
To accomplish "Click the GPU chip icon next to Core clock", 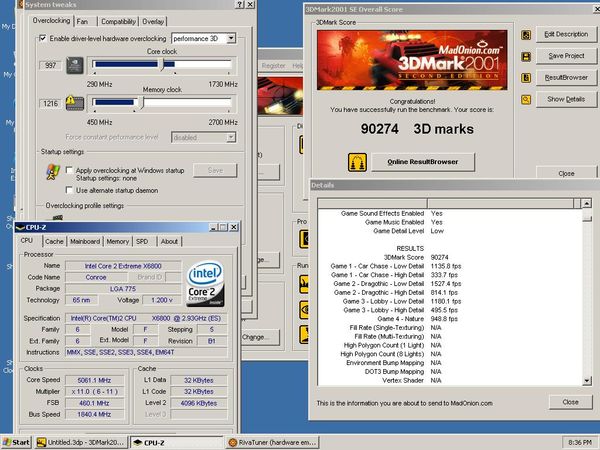I will [x=73, y=64].
